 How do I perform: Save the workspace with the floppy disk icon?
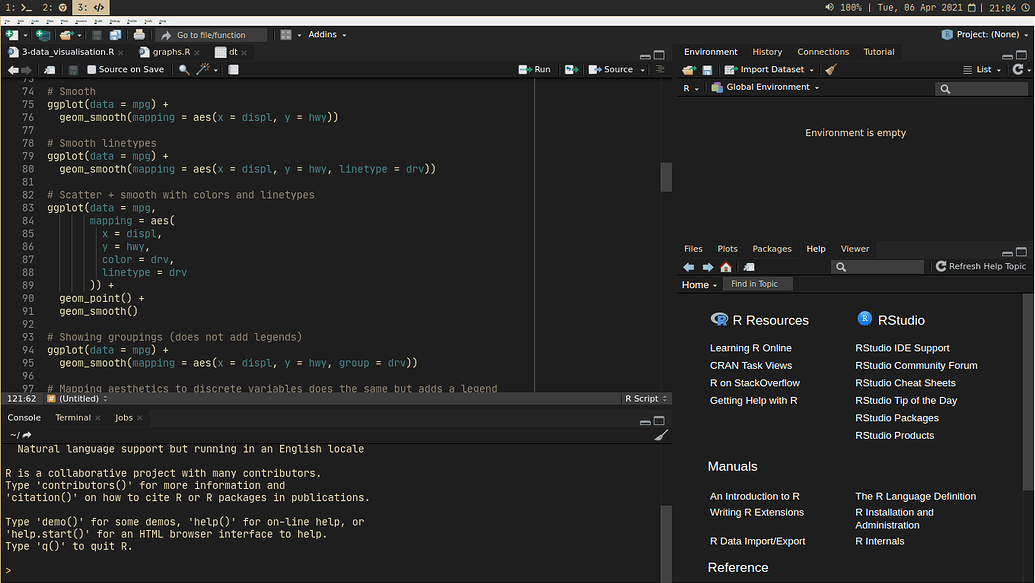pyautogui.click(x=707, y=70)
